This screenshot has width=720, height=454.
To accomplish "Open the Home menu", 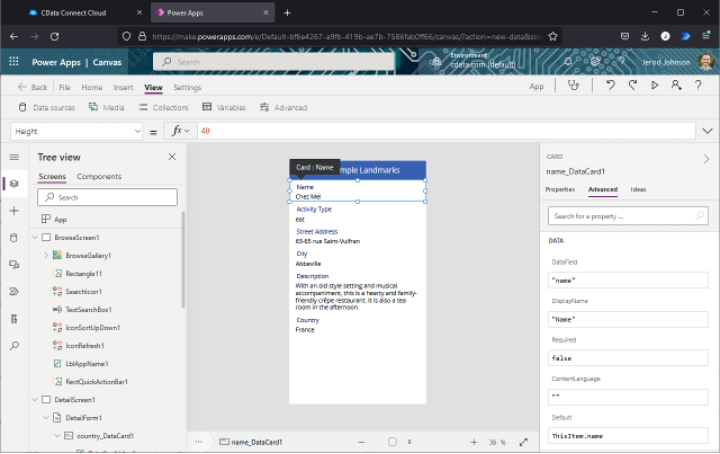I will pos(92,87).
